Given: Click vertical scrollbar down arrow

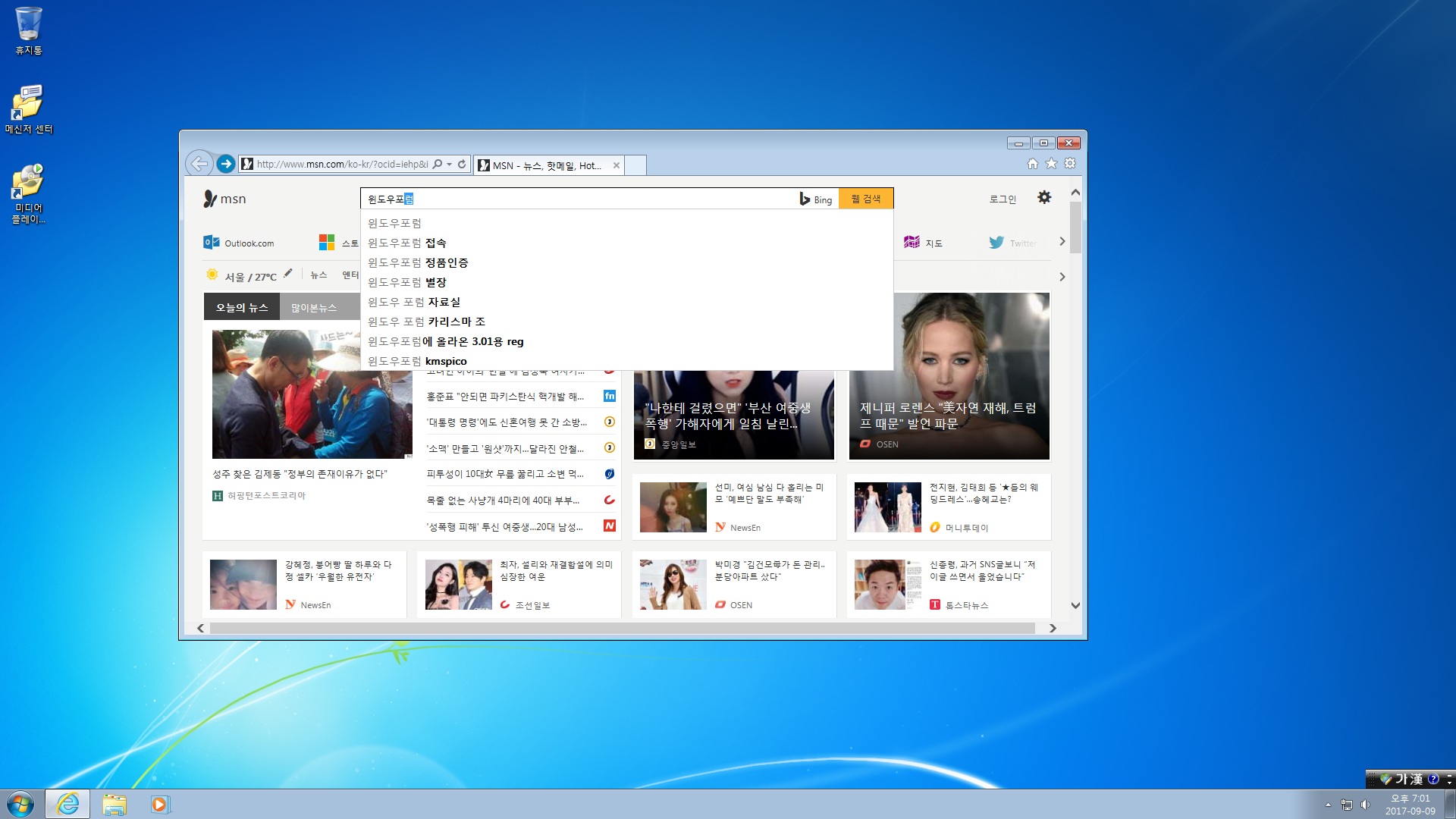Looking at the screenshot, I should (1075, 605).
